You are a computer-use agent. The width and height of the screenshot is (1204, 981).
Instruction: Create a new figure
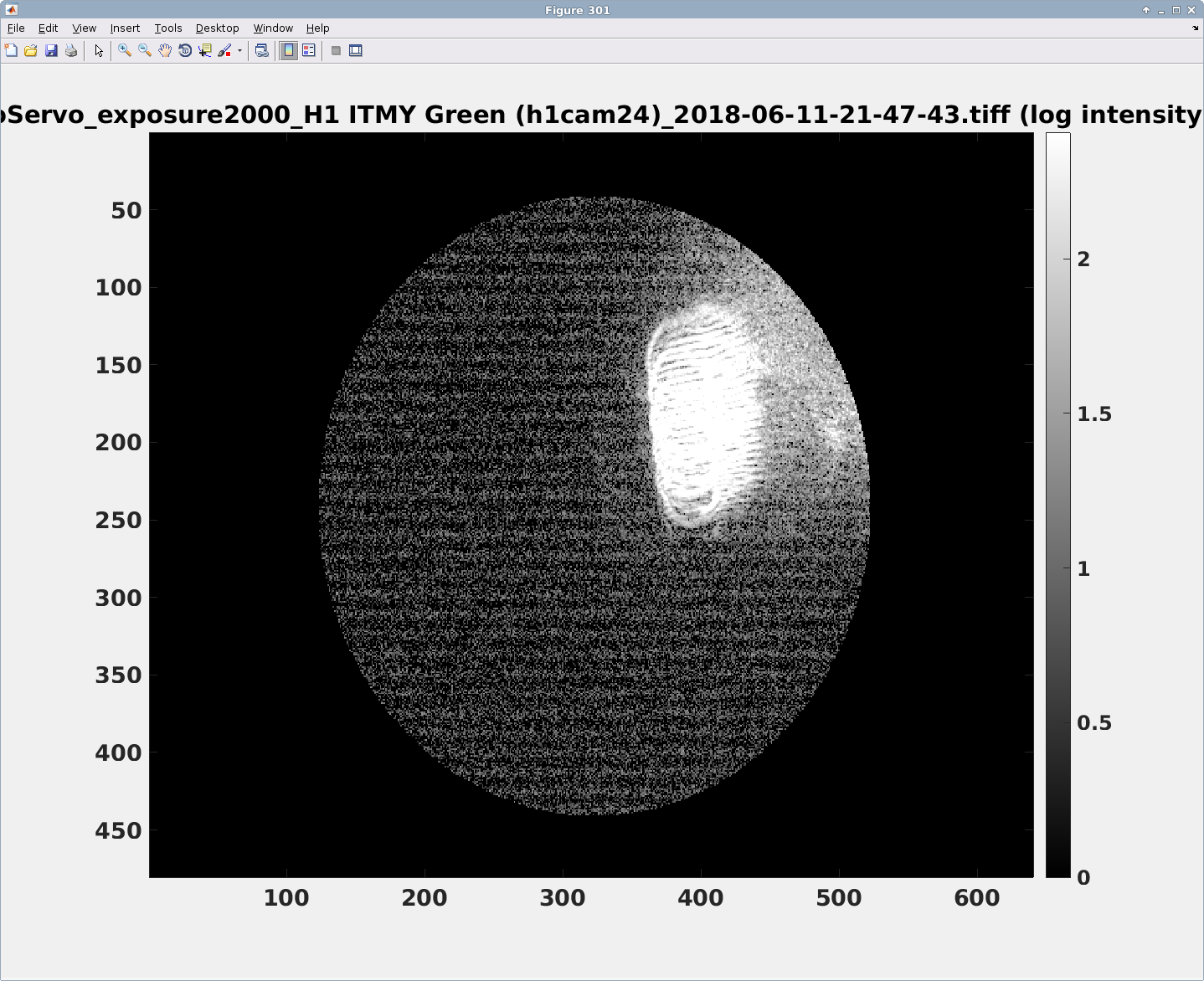11,50
